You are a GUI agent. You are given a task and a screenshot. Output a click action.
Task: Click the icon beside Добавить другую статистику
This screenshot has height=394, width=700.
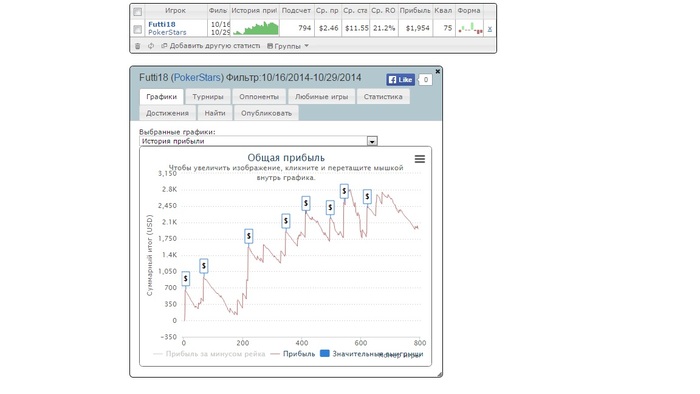[x=164, y=46]
